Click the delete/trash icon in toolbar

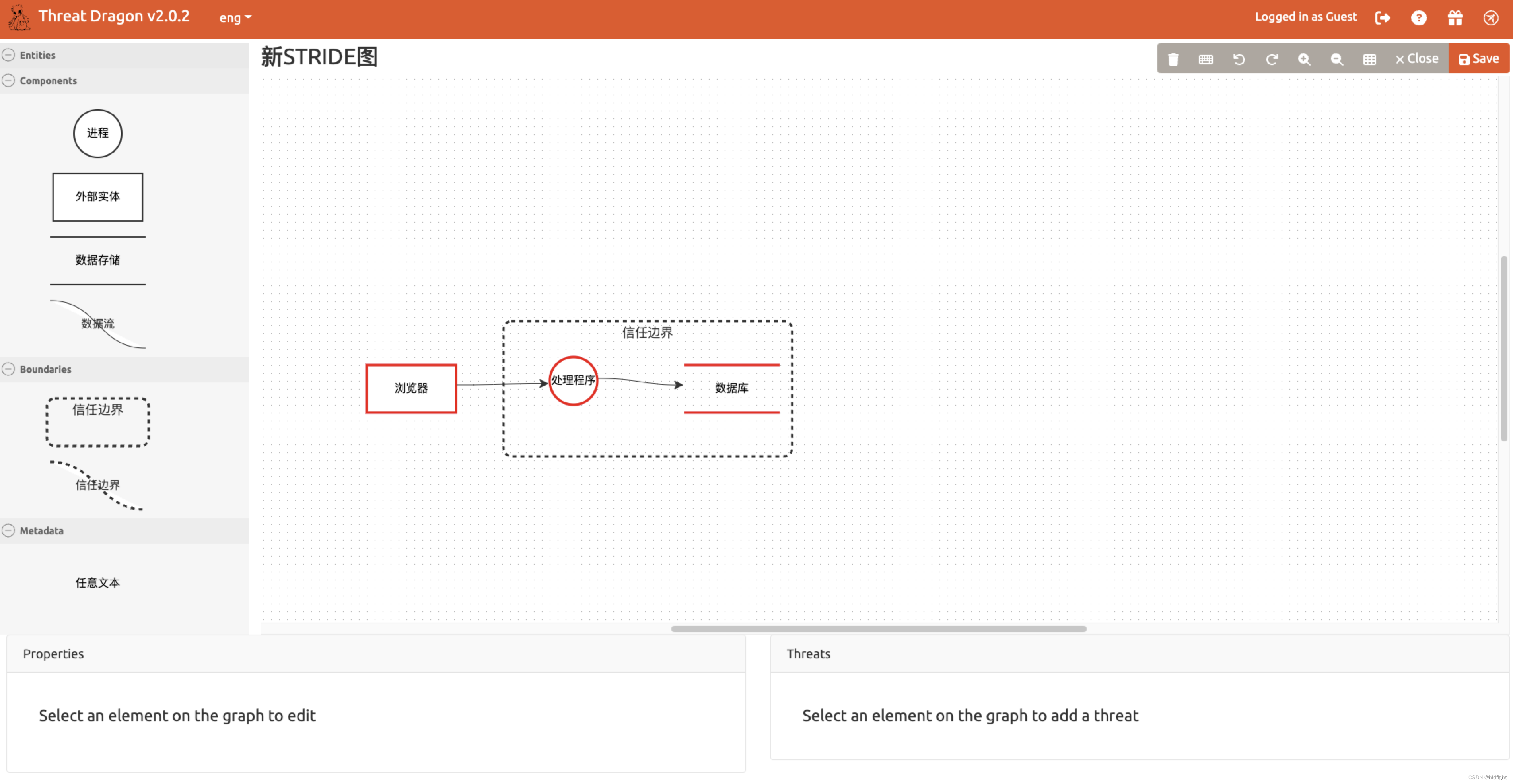click(1172, 58)
